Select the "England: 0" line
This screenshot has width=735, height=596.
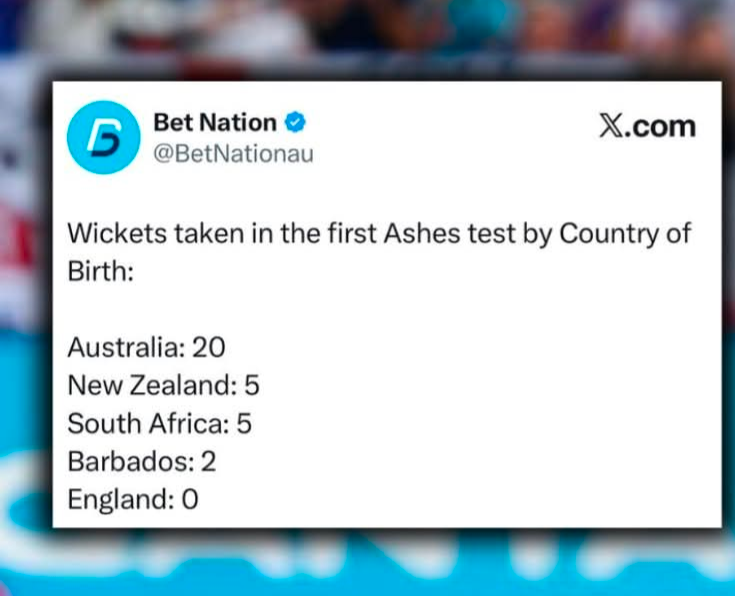132,499
